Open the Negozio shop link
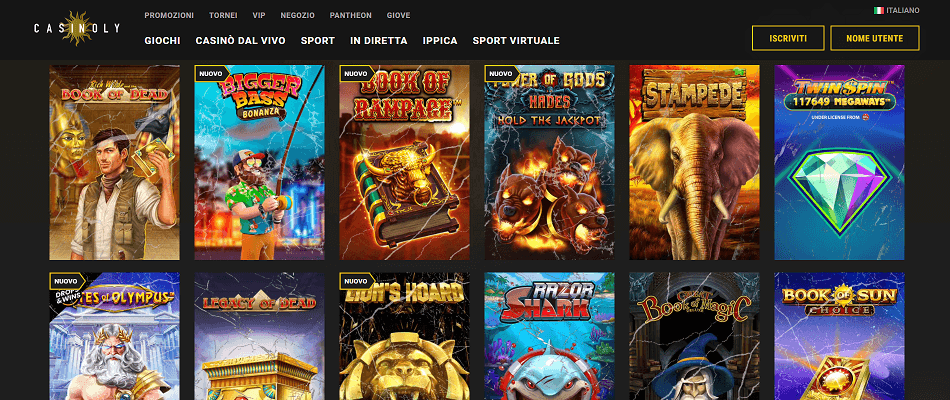This screenshot has height=400, width=950. tap(297, 15)
